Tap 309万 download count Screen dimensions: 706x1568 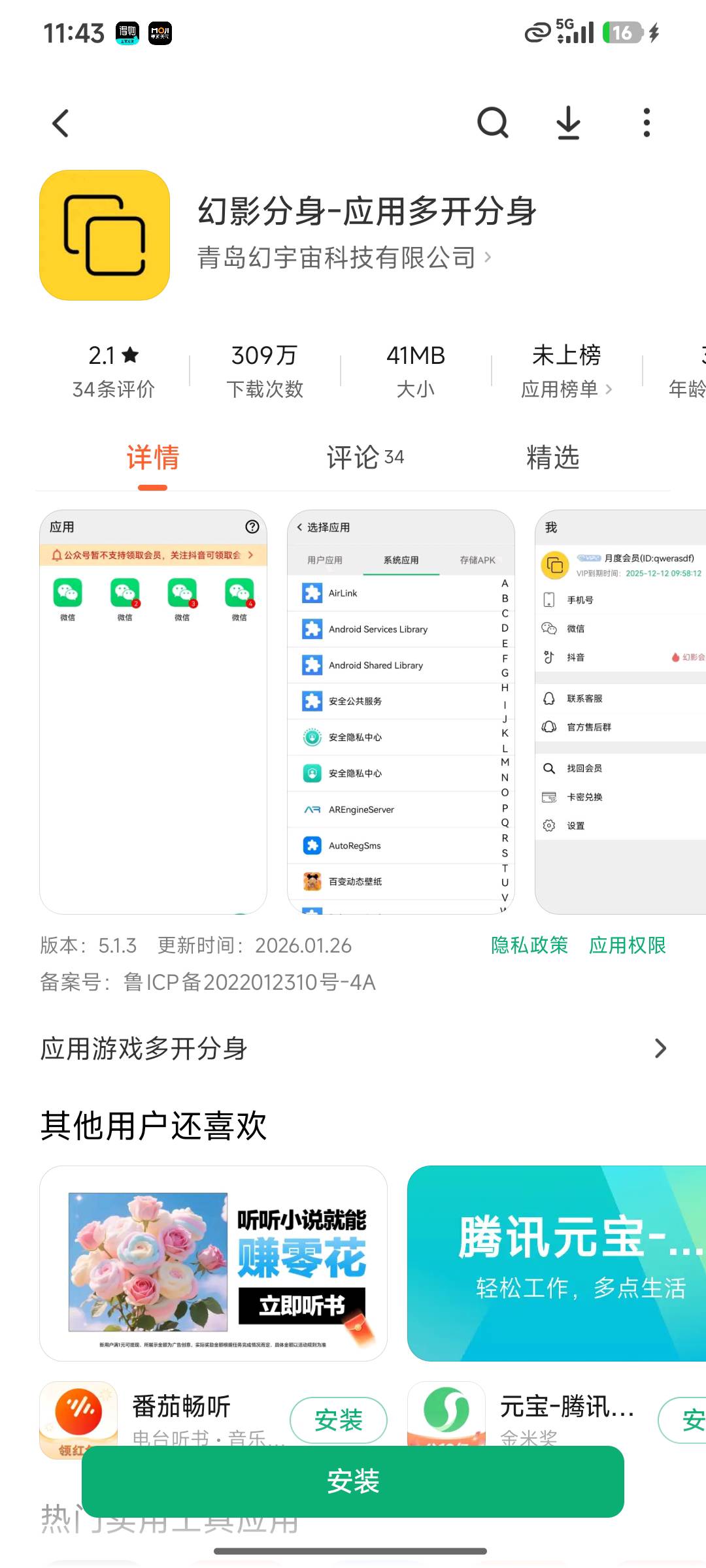tap(265, 356)
